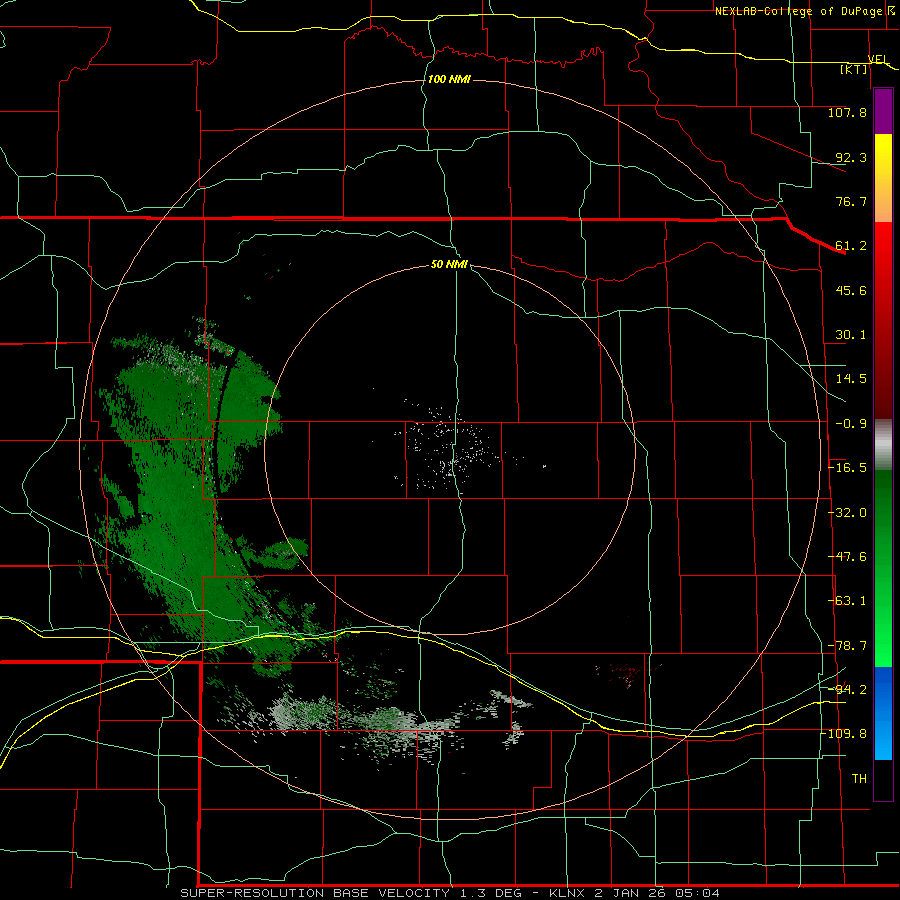Click the VEL legend title
Screen dimensions: 900x900
pos(879,59)
